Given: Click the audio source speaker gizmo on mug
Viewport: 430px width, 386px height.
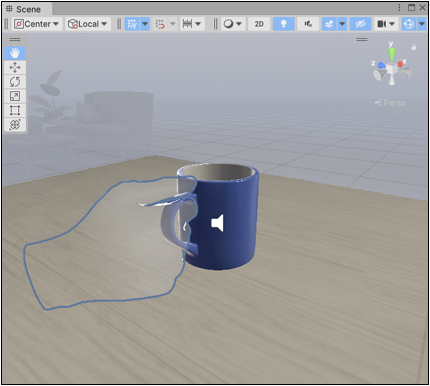Looking at the screenshot, I should coord(217,223).
